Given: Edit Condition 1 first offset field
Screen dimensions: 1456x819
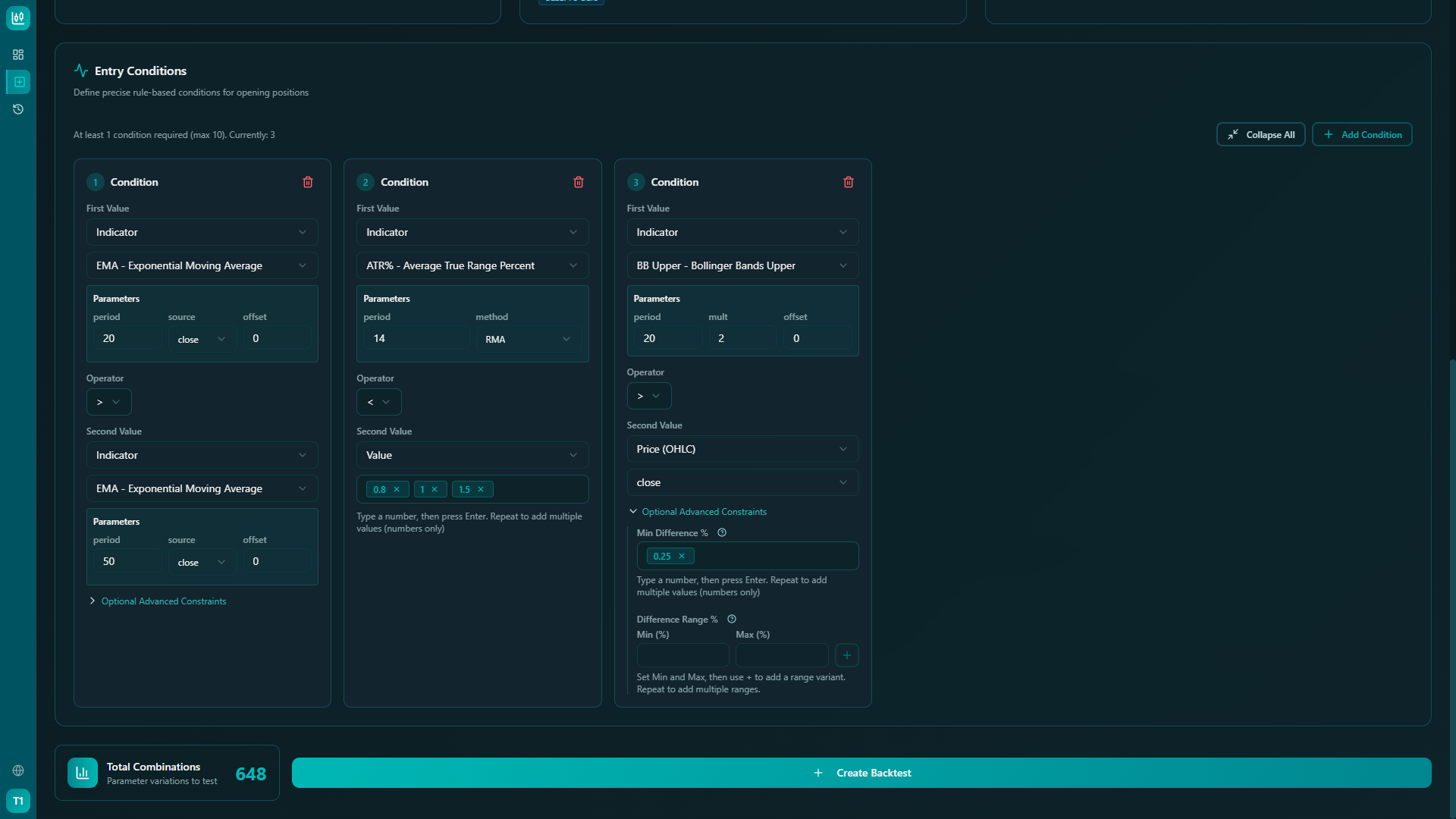Looking at the screenshot, I should coord(277,338).
